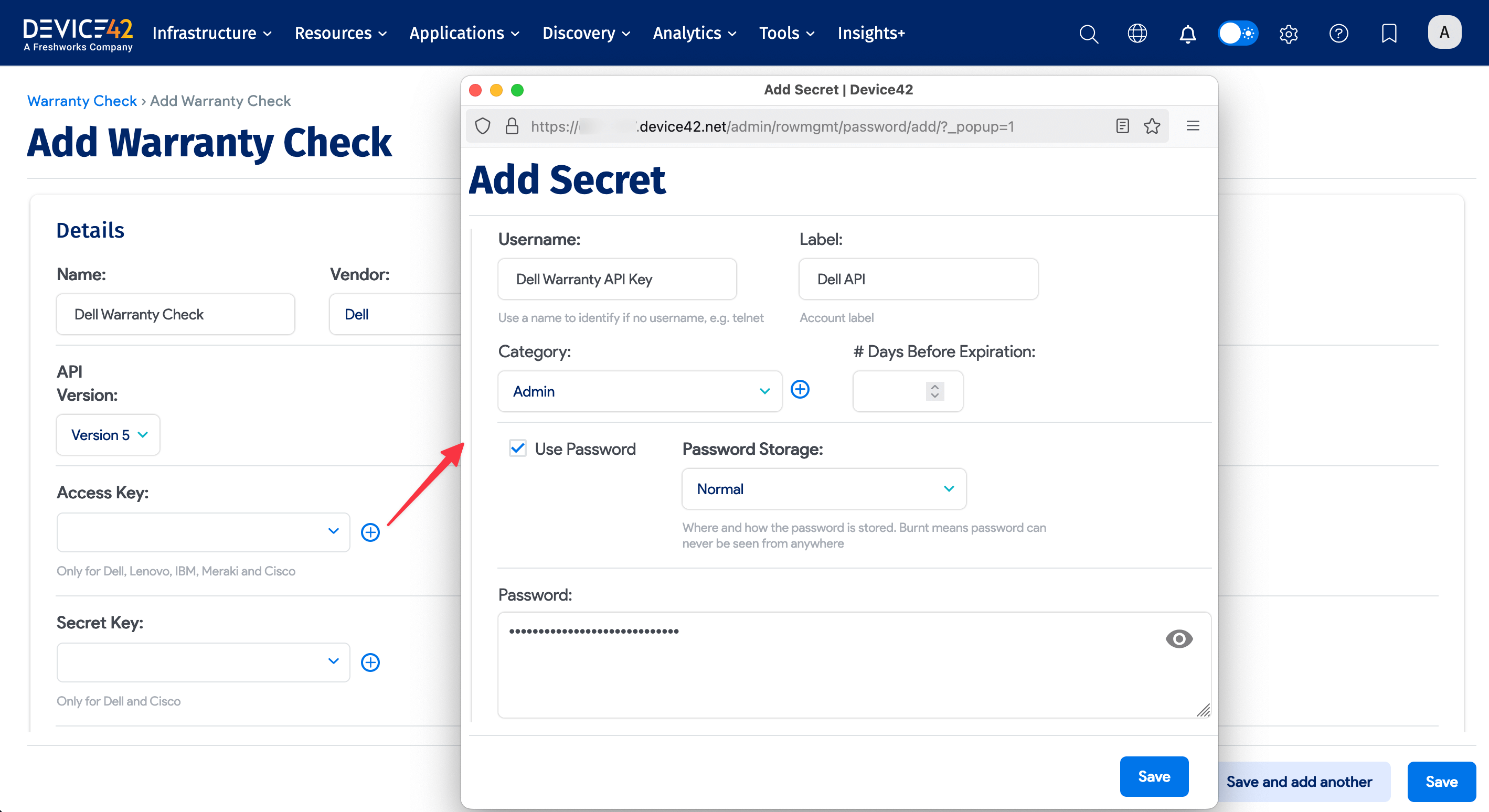Uncheck the Use Password checkbox

click(517, 448)
